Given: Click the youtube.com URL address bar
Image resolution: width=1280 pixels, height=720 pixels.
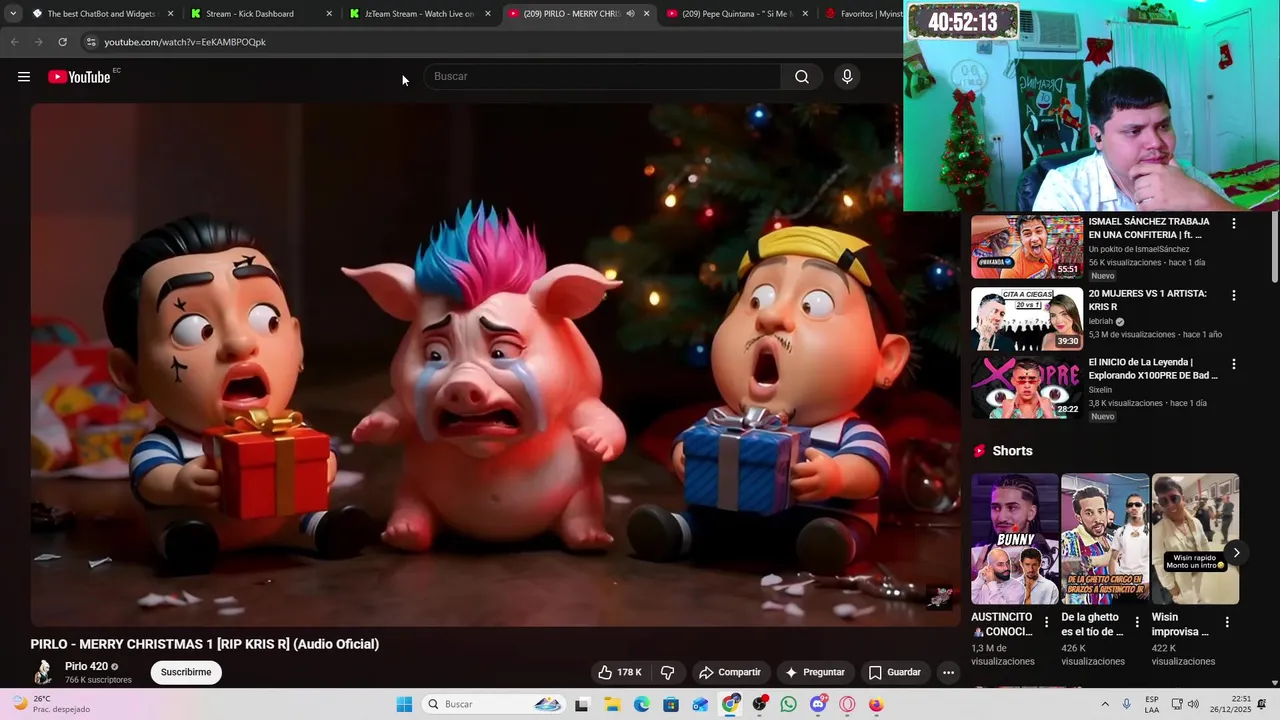Looking at the screenshot, I should pos(490,42).
